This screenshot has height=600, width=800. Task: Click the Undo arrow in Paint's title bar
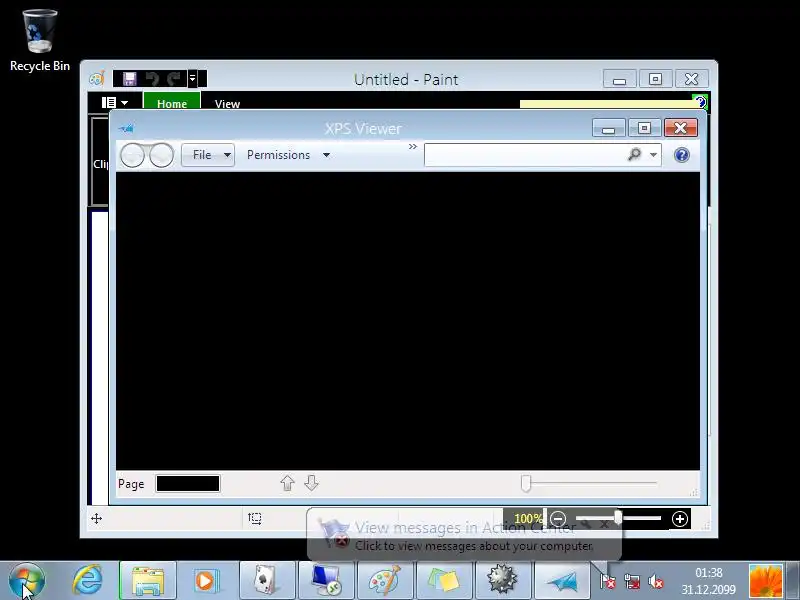pyautogui.click(x=152, y=79)
